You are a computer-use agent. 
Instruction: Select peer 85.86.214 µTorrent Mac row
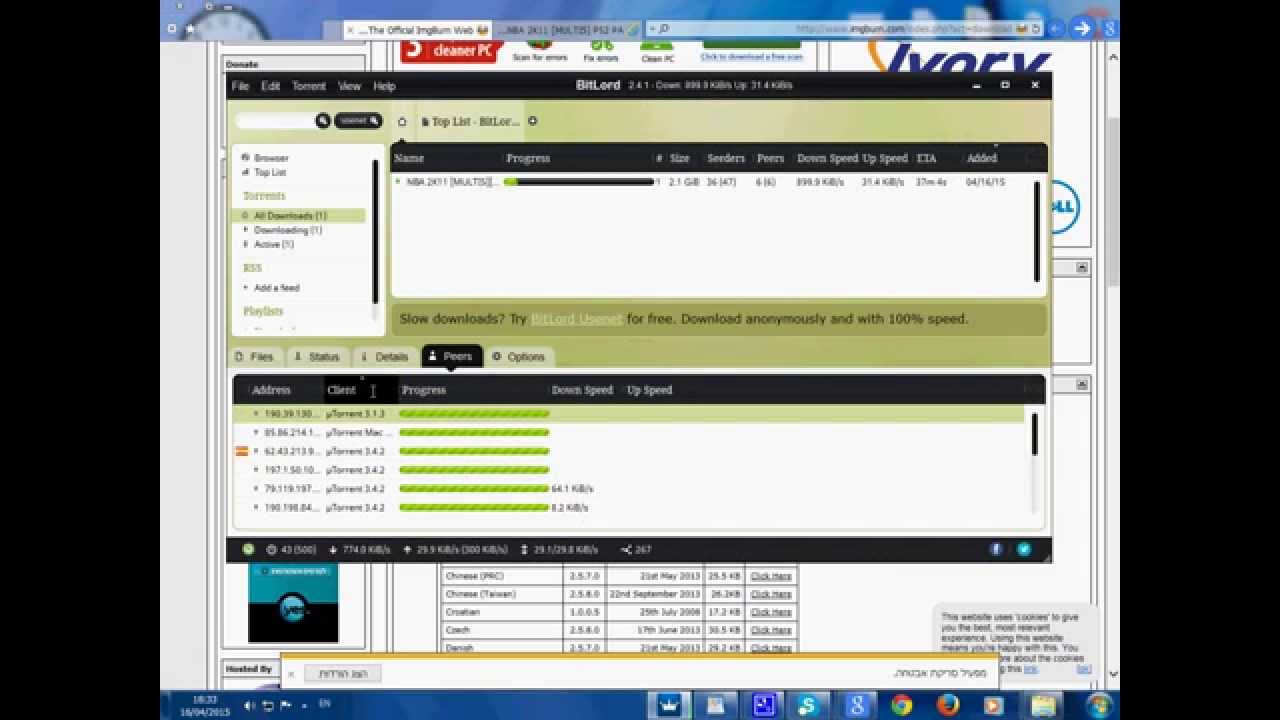[629, 433]
